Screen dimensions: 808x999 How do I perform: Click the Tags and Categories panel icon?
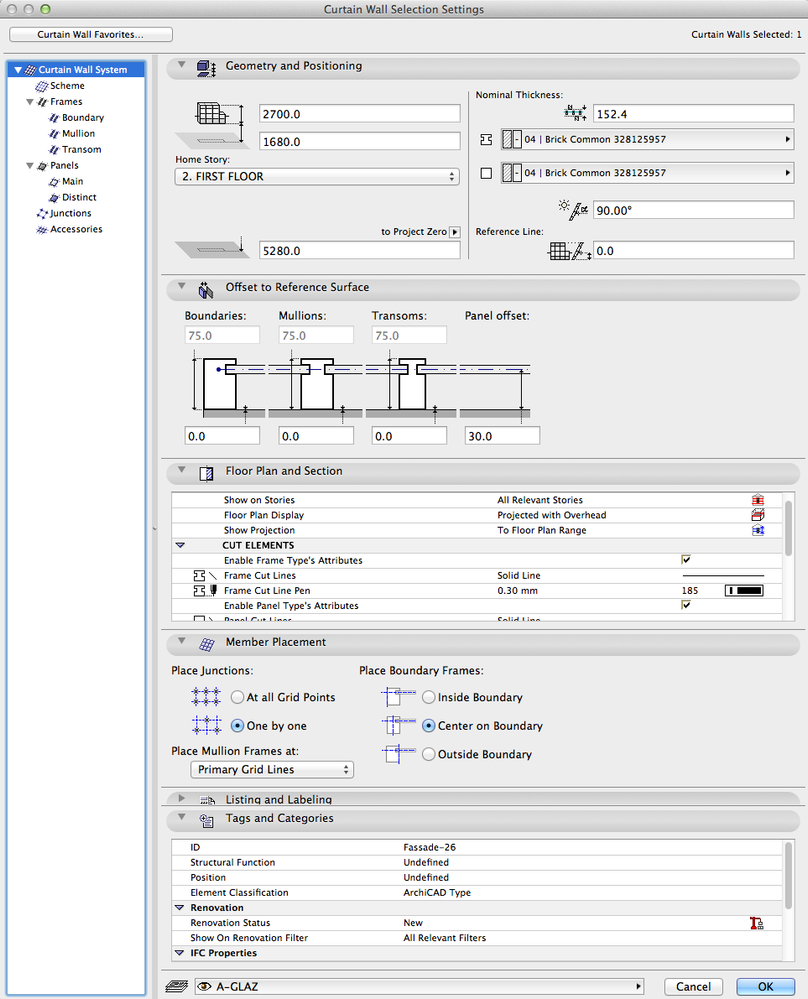pos(208,819)
